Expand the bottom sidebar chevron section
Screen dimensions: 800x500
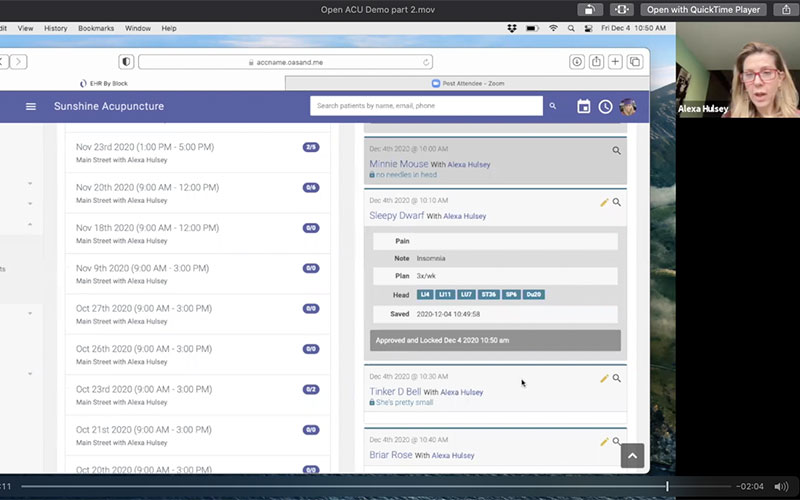click(29, 374)
